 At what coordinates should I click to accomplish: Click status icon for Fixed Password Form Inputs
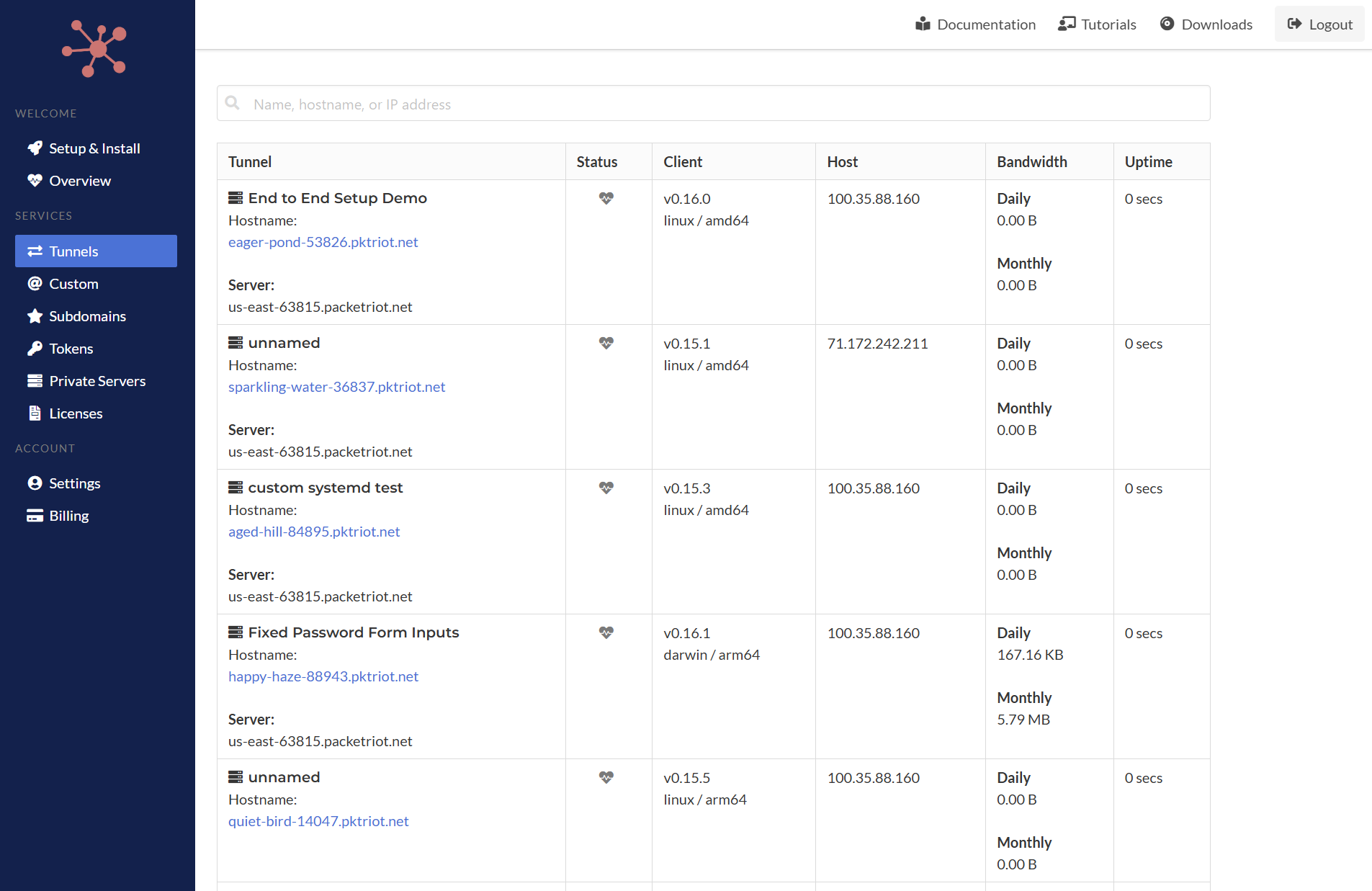(606, 632)
